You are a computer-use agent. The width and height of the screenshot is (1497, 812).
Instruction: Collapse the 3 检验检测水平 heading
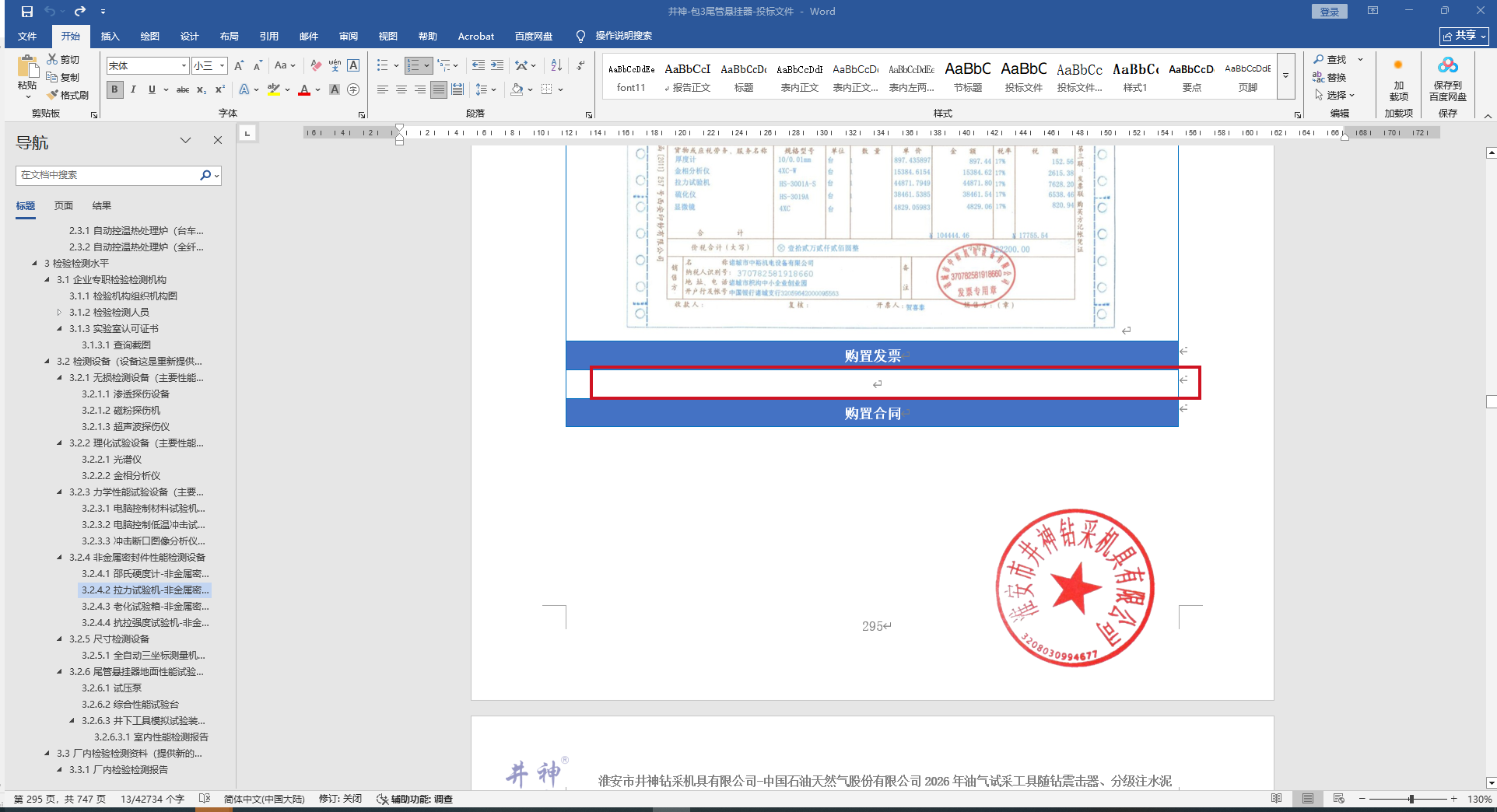tap(34, 263)
